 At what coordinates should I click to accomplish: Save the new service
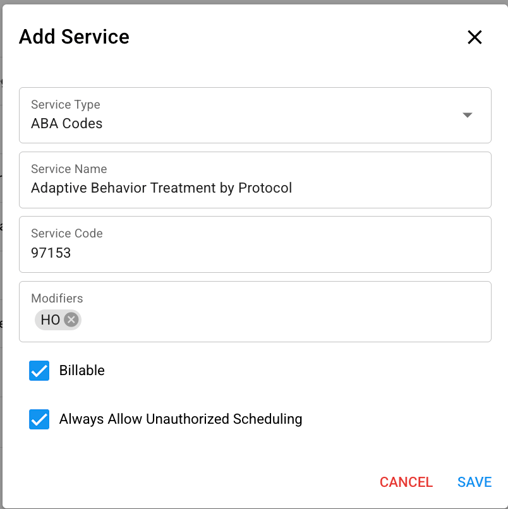(474, 482)
